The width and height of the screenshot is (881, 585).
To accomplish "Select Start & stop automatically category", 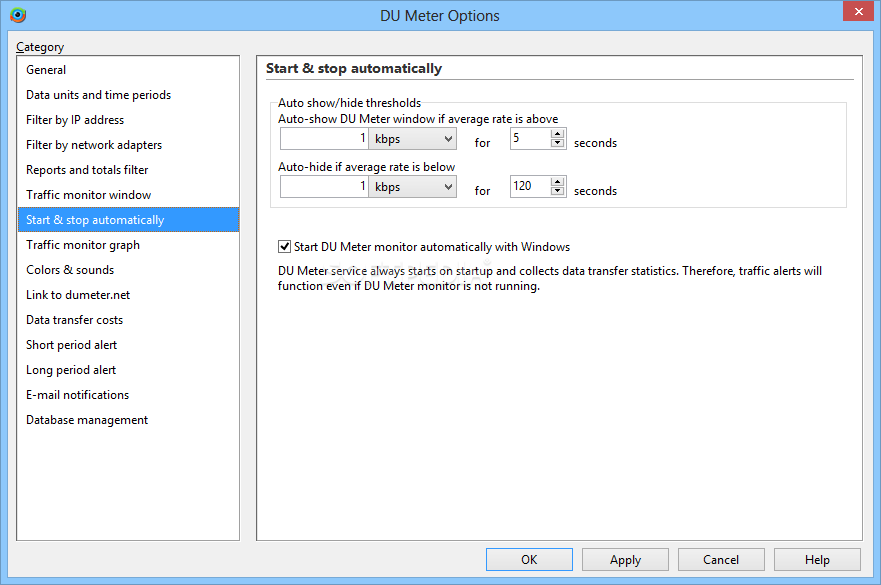I will [x=128, y=220].
